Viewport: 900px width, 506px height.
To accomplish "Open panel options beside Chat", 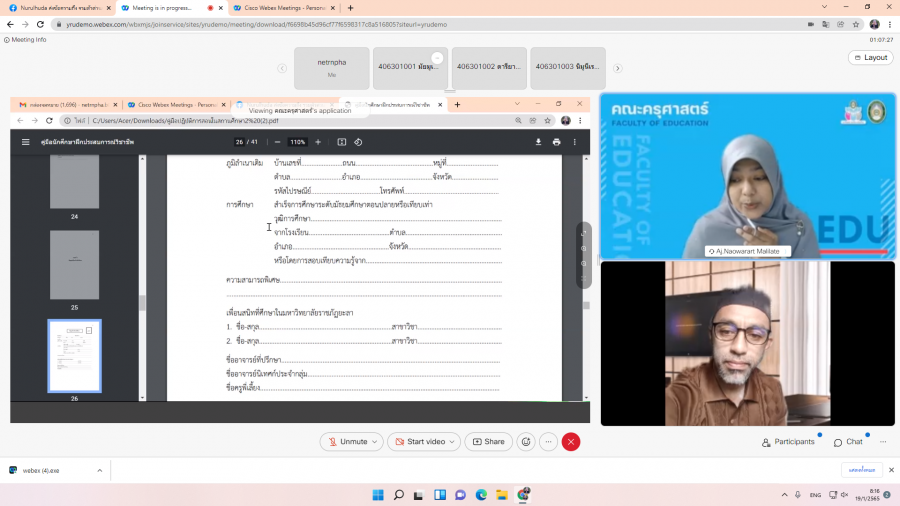I will [x=883, y=442].
